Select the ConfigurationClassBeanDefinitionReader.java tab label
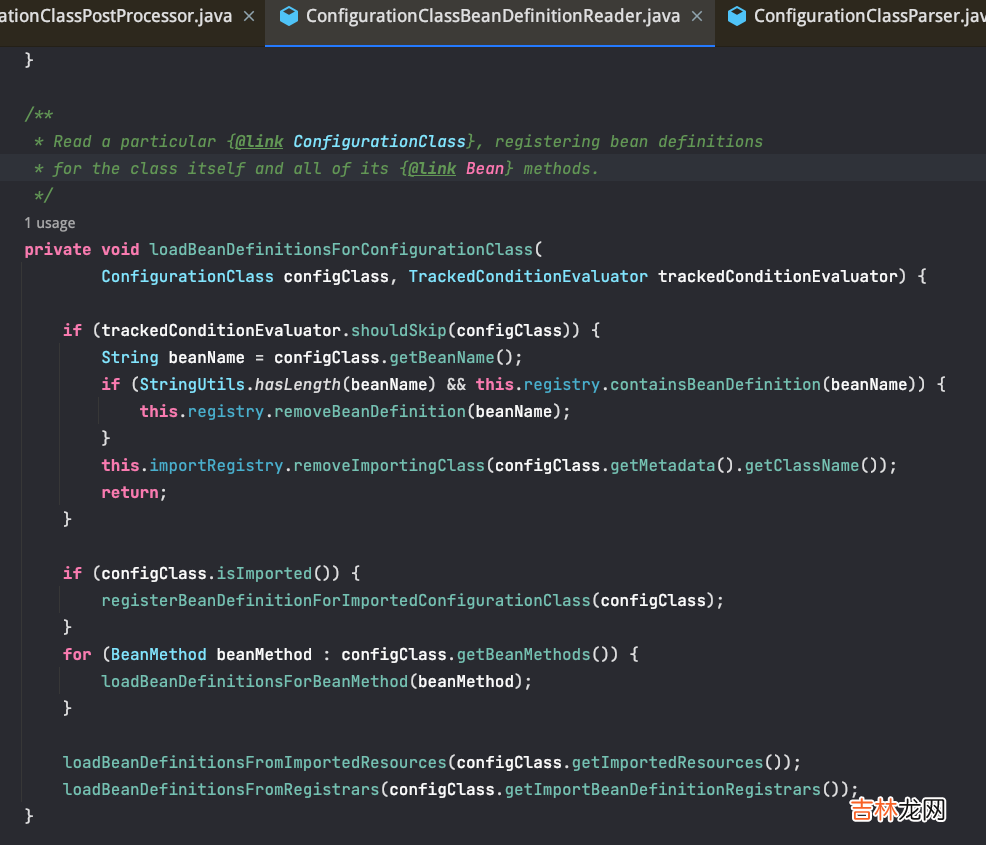The height and width of the screenshot is (845, 986). coord(492,16)
